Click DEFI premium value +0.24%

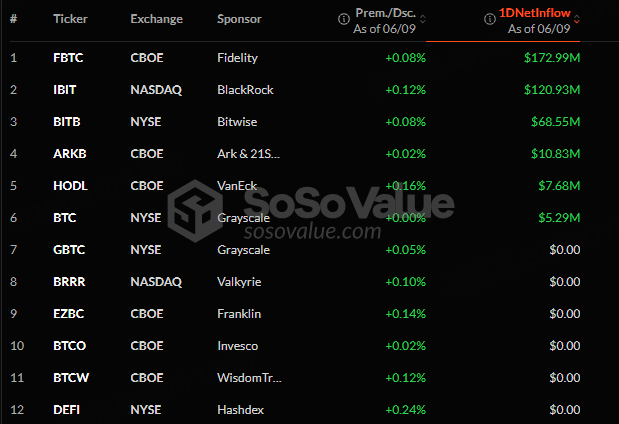point(405,410)
